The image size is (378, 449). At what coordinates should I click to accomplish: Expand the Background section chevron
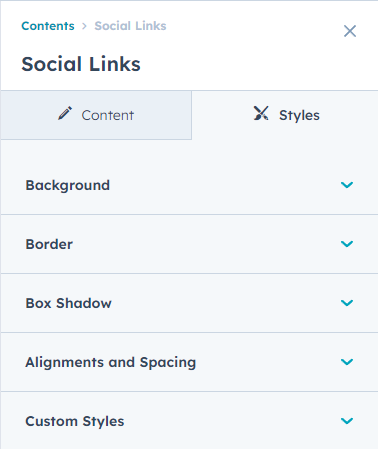[347, 185]
